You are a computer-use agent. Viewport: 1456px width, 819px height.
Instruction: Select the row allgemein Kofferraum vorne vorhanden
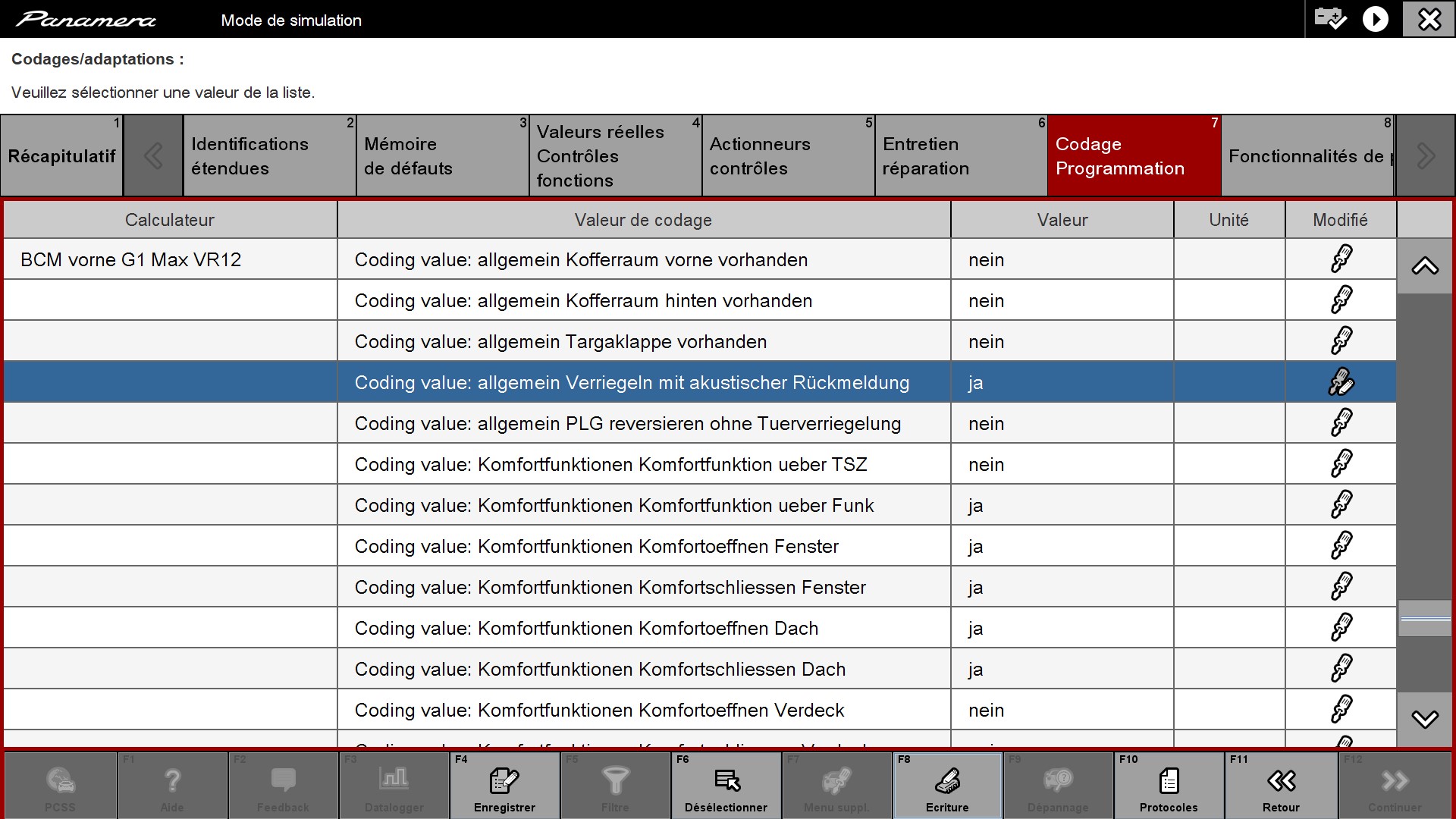(x=700, y=259)
